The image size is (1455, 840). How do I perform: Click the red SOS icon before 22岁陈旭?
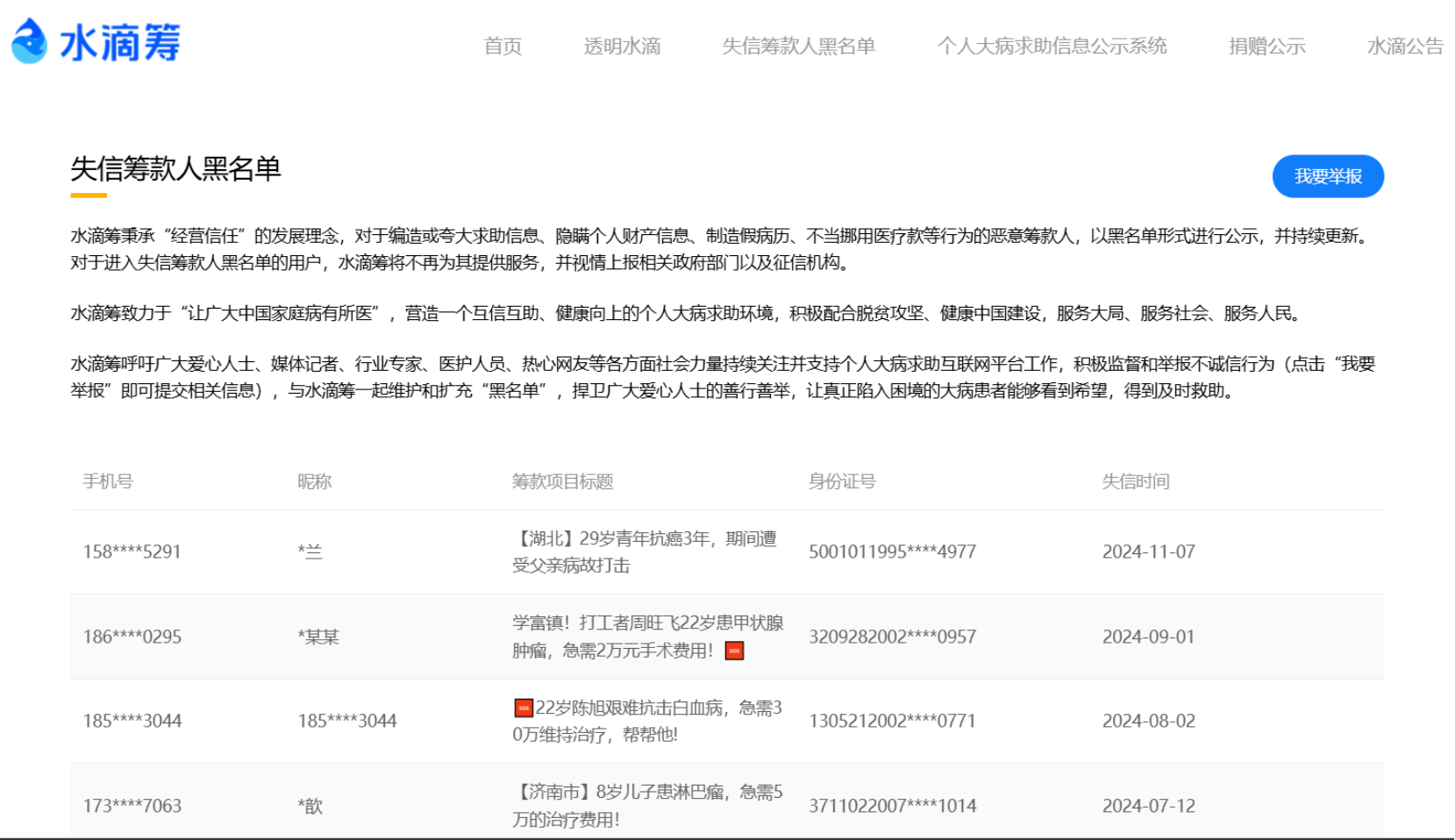(x=524, y=708)
